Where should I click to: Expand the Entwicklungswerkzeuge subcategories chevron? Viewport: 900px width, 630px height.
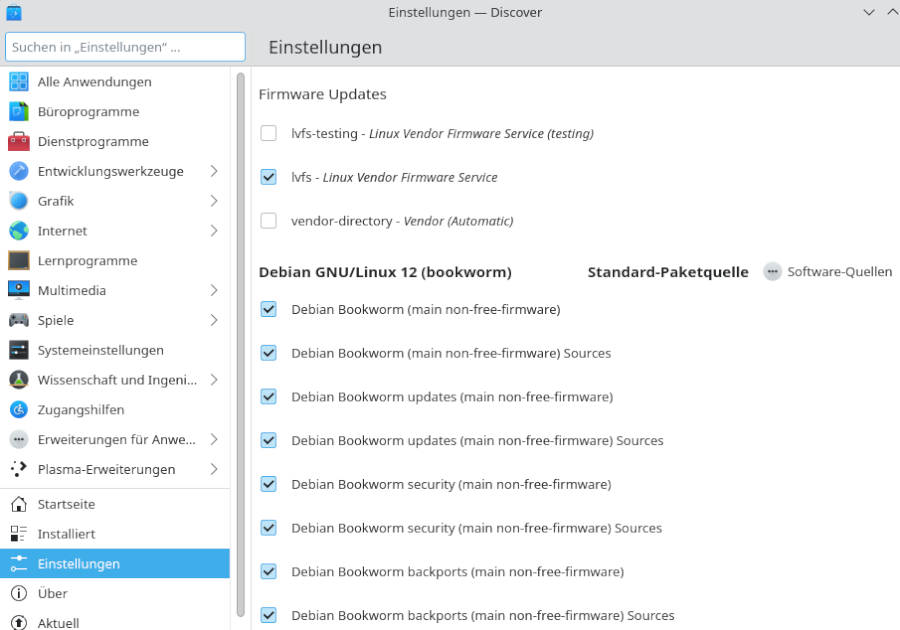pyautogui.click(x=214, y=171)
